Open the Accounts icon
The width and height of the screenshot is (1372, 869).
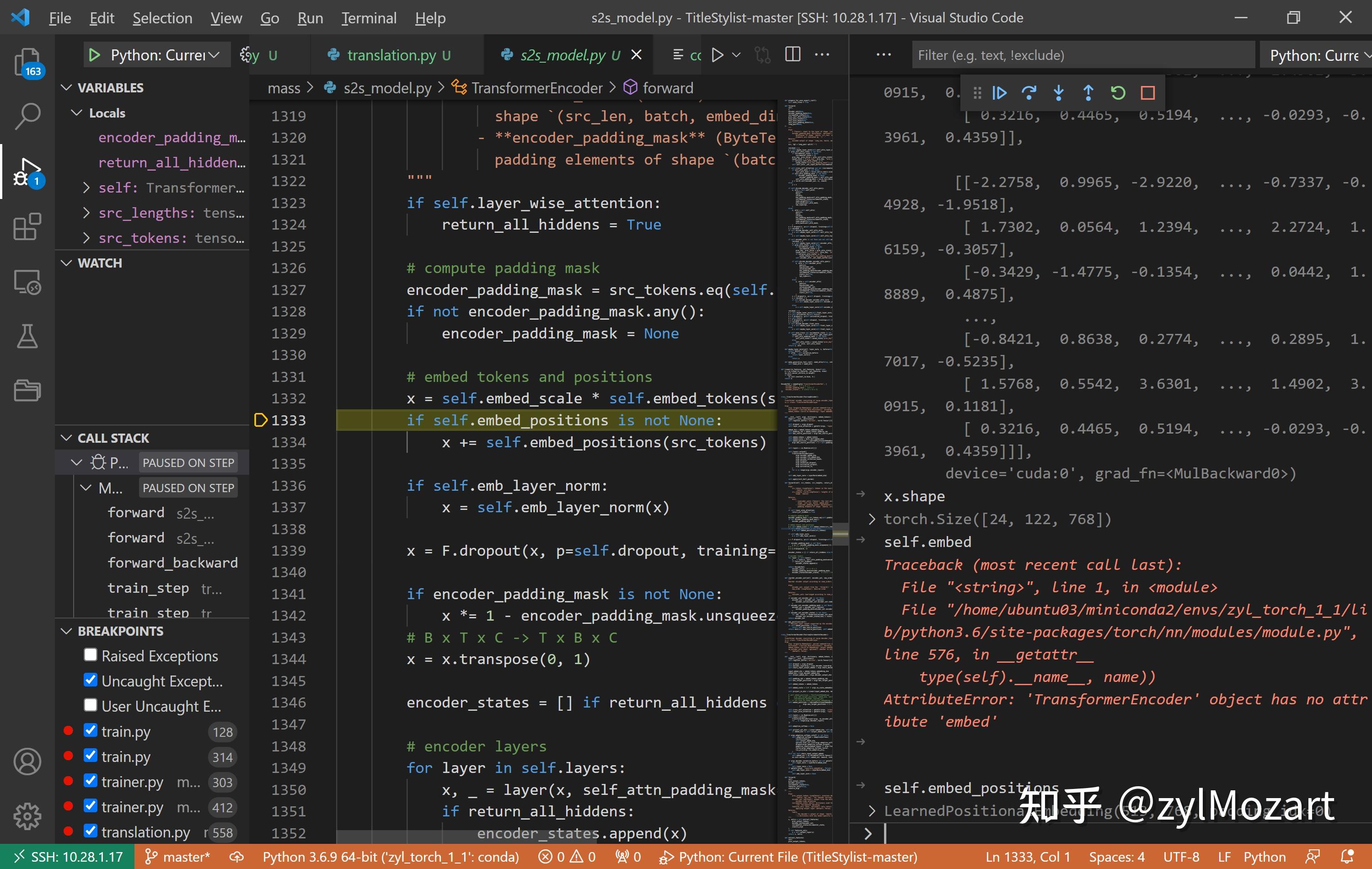pos(27,762)
